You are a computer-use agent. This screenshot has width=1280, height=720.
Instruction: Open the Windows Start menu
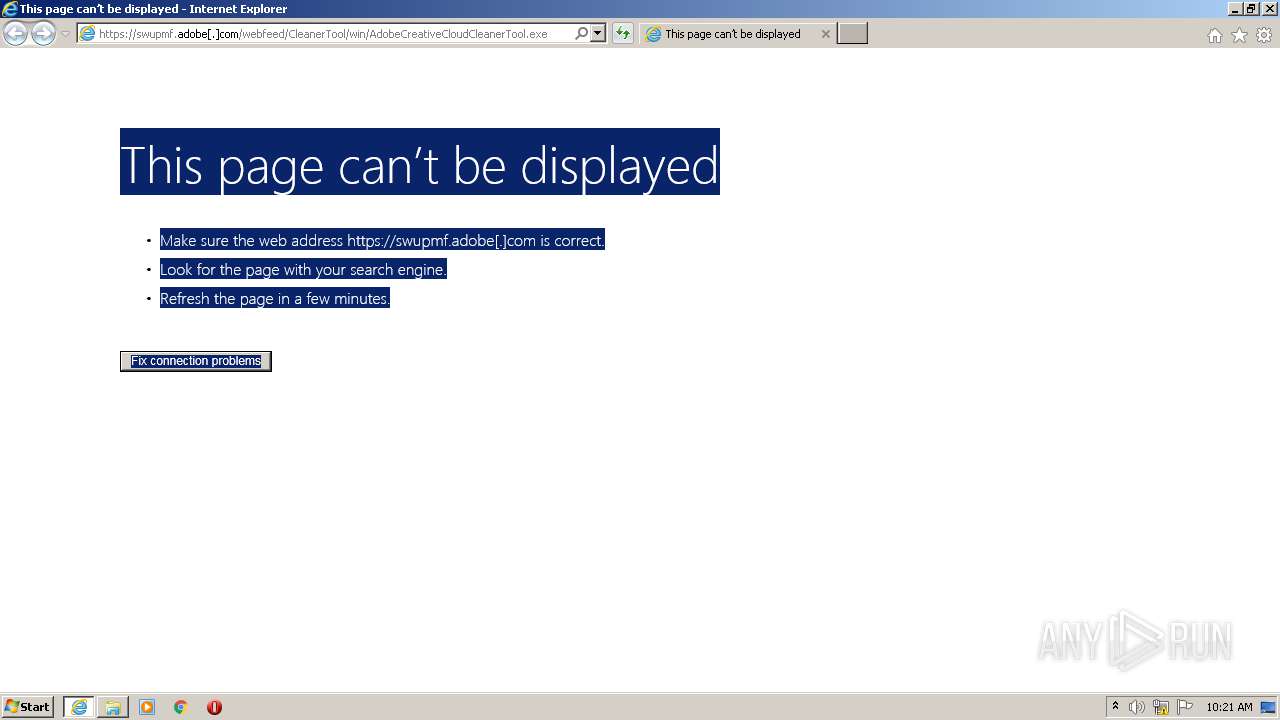pos(28,707)
